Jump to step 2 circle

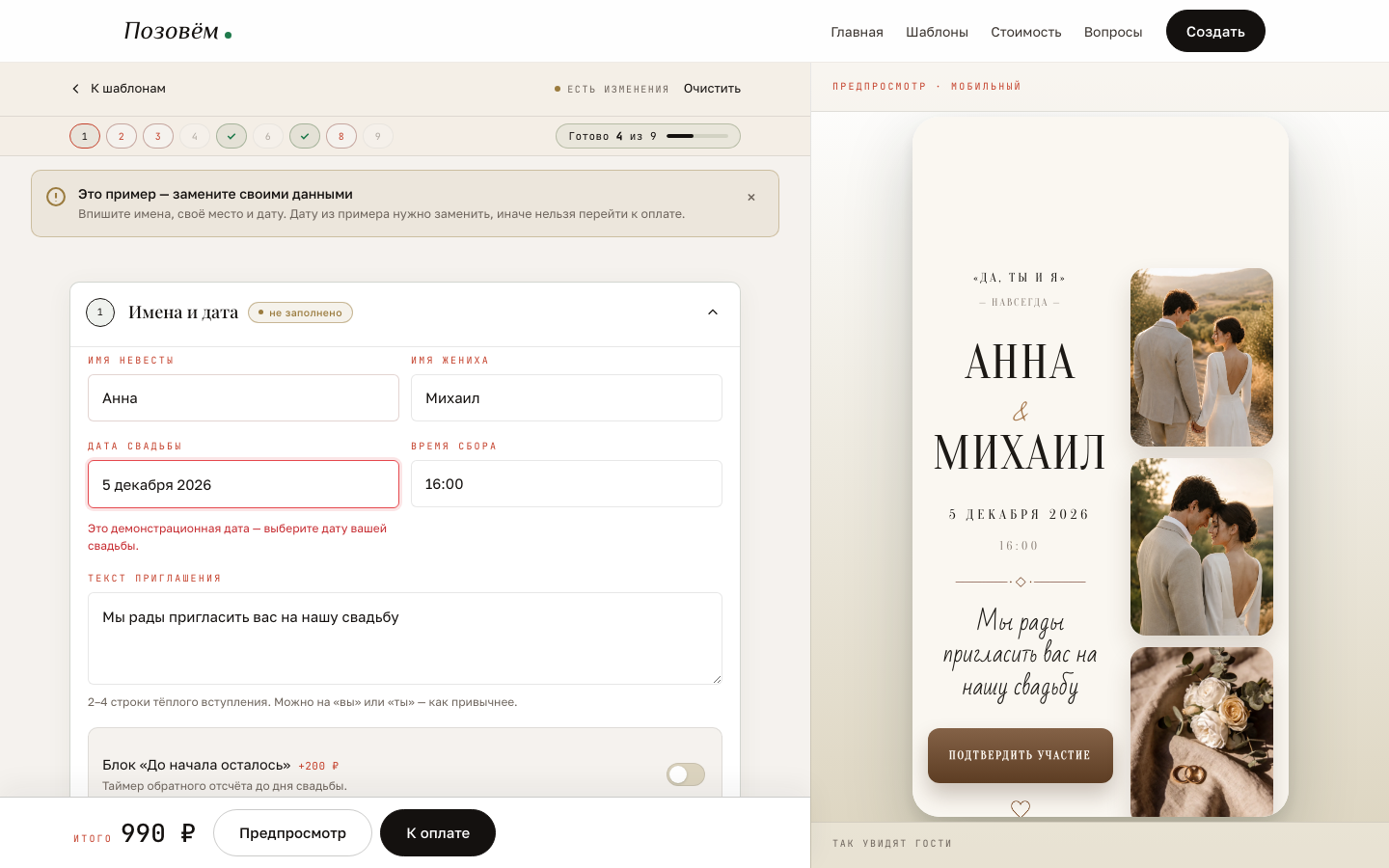click(x=122, y=136)
